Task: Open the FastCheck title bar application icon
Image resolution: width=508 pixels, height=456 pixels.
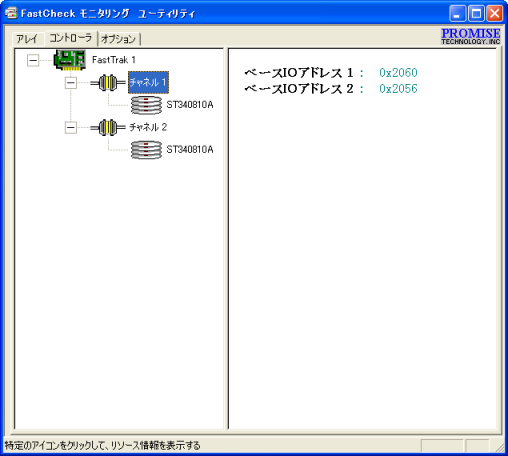Action: point(11,13)
